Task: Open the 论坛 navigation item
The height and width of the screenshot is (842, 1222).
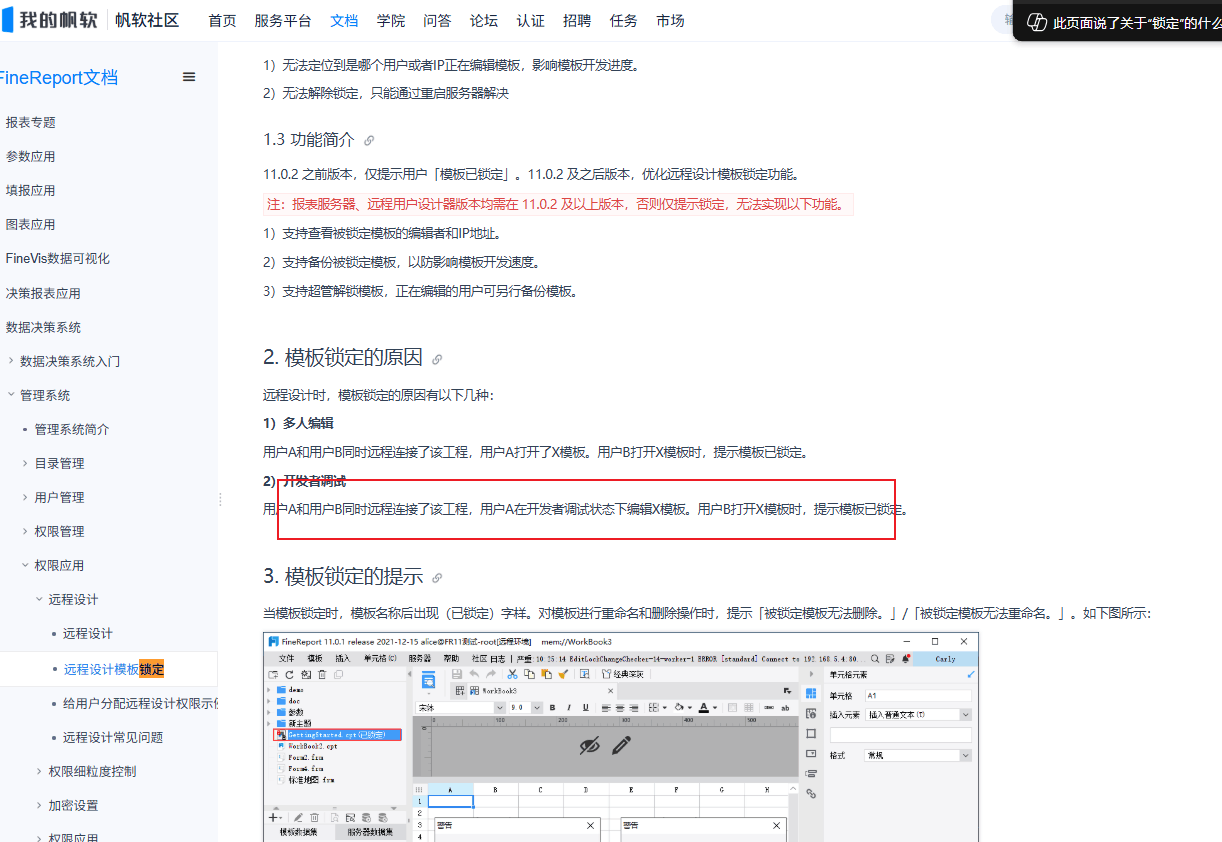Action: tap(484, 20)
